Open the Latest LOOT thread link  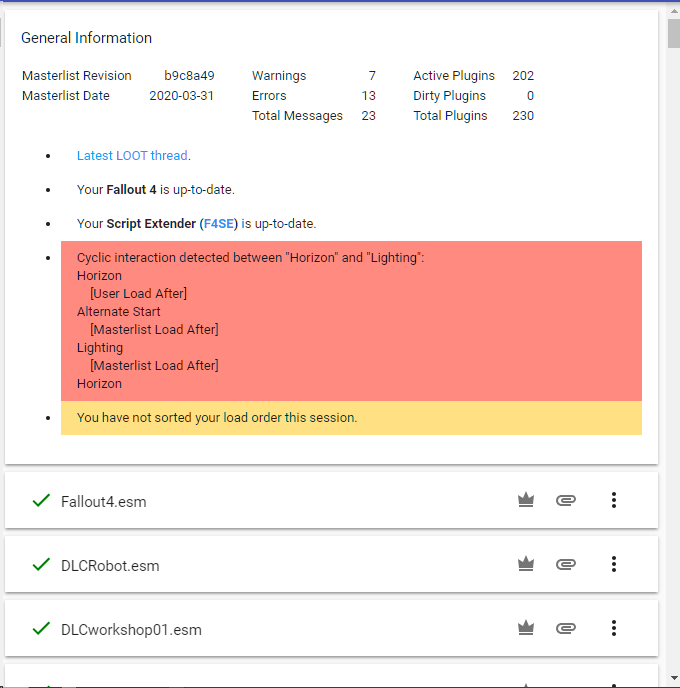point(132,156)
